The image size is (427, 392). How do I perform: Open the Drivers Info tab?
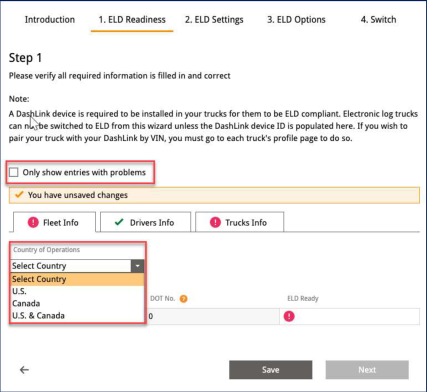pyautogui.click(x=146, y=222)
